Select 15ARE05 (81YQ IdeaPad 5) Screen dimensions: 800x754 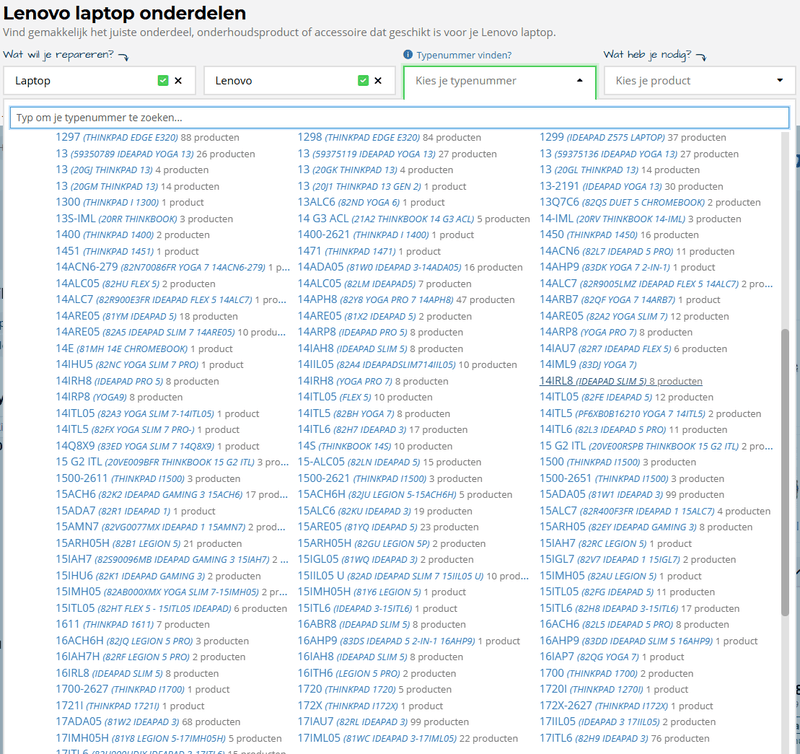(388, 527)
